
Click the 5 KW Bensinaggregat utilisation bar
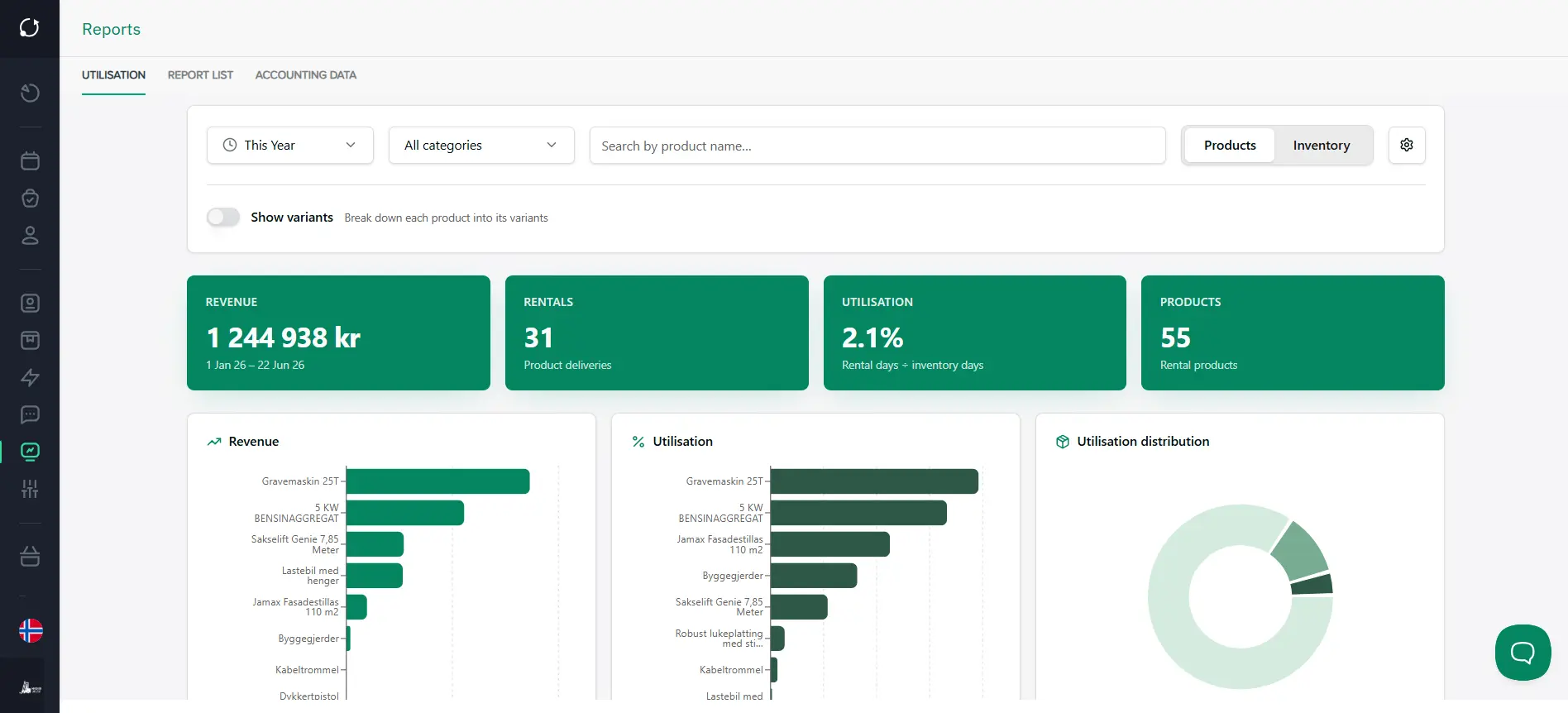pyautogui.click(x=858, y=513)
